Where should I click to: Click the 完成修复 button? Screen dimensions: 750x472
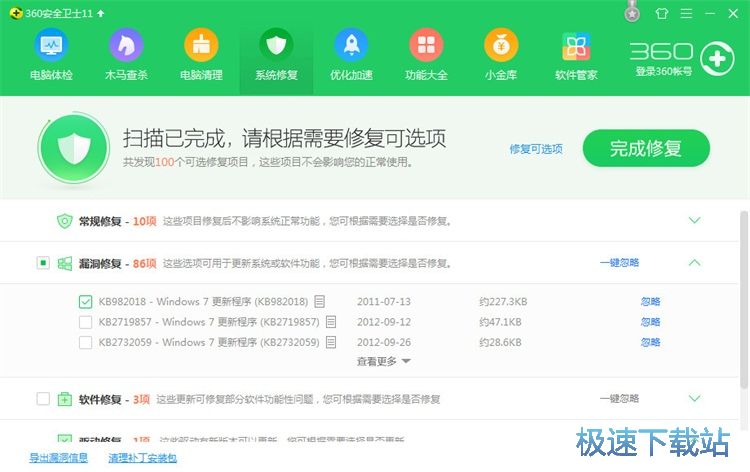(x=646, y=148)
